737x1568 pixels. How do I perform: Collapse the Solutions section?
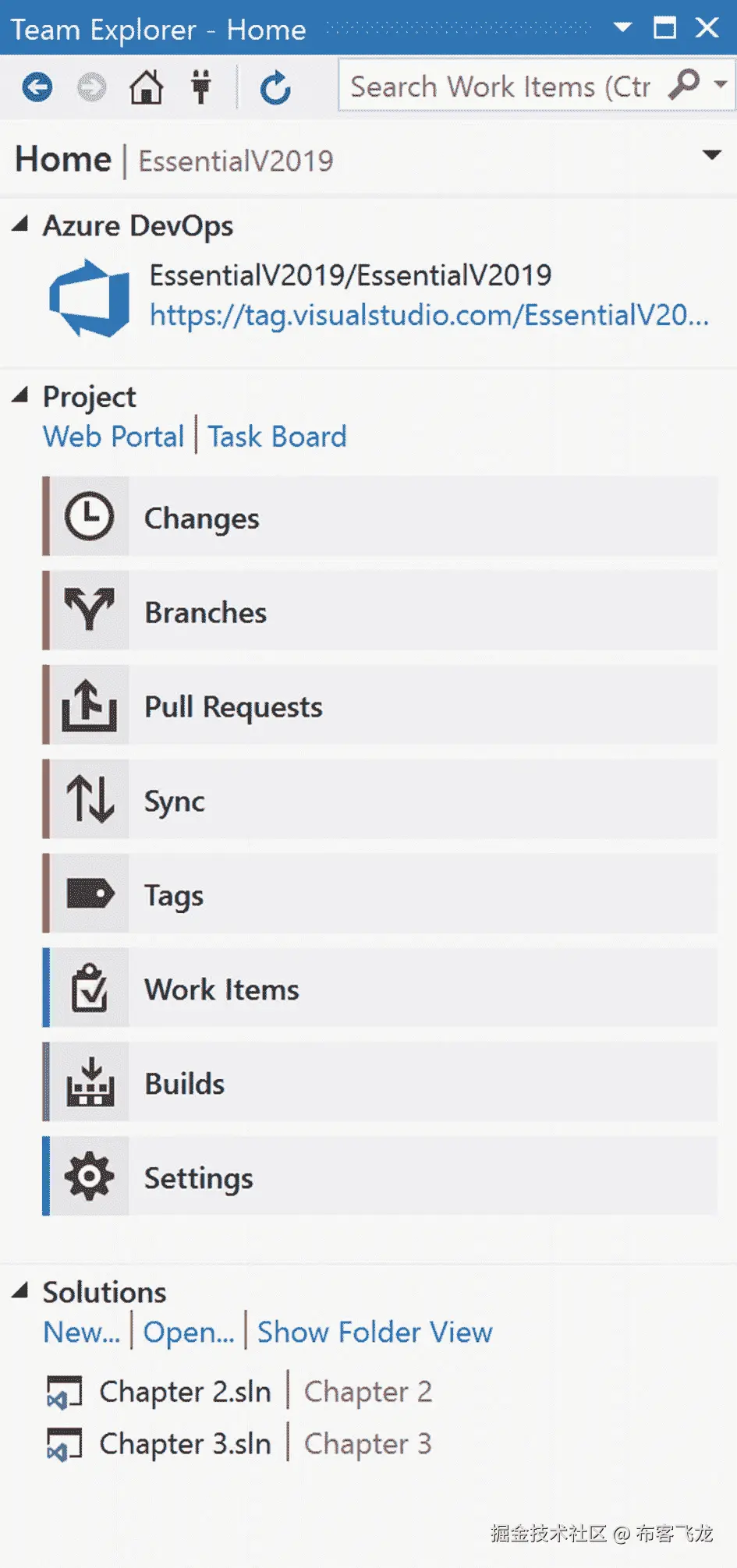coord(20,1291)
